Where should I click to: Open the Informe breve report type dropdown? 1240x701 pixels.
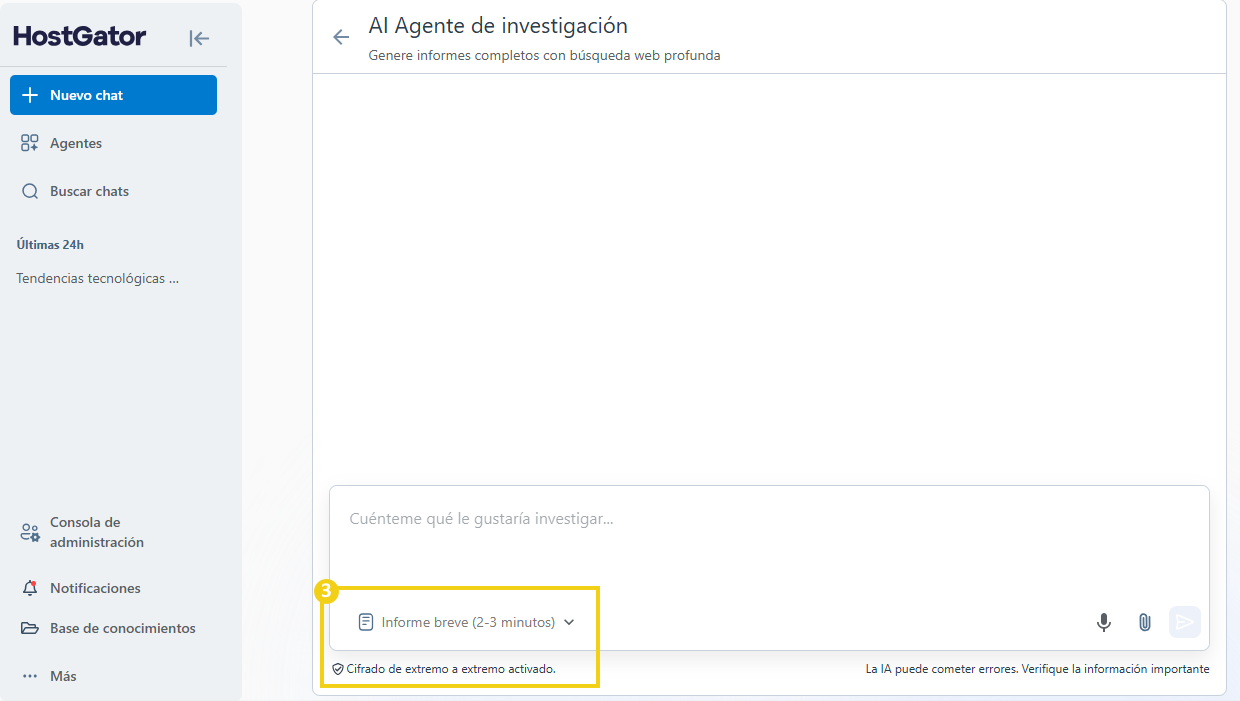point(467,622)
